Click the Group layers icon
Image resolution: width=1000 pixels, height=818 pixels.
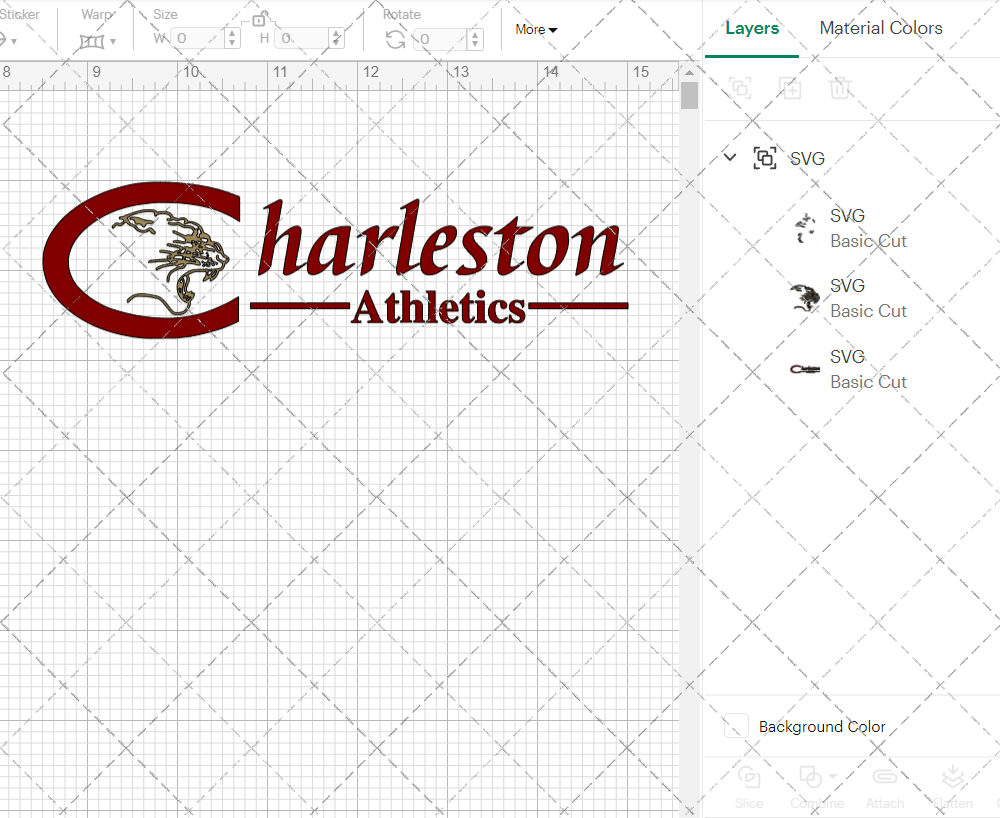(740, 87)
